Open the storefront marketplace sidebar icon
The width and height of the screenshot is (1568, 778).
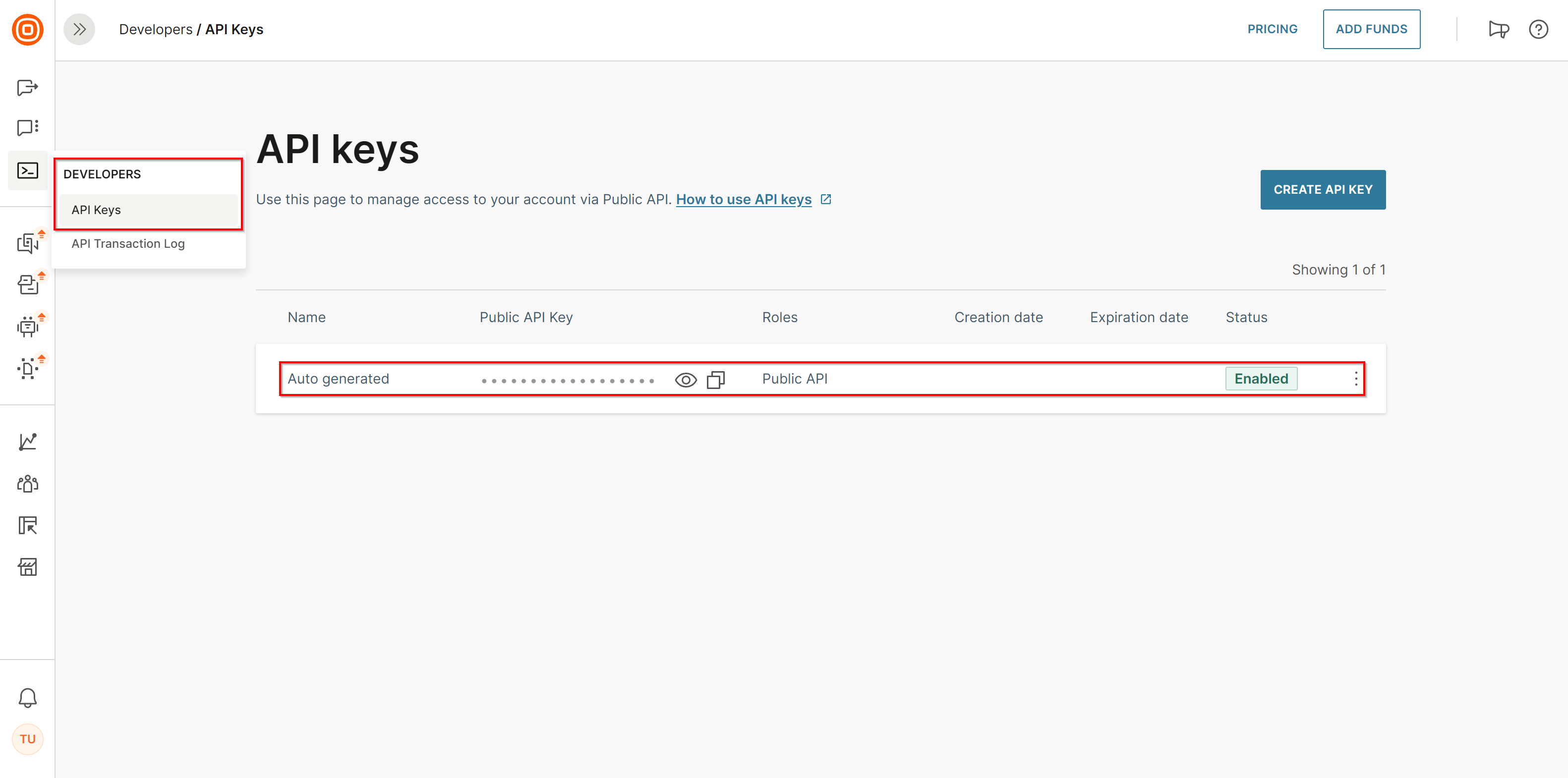tap(27, 567)
